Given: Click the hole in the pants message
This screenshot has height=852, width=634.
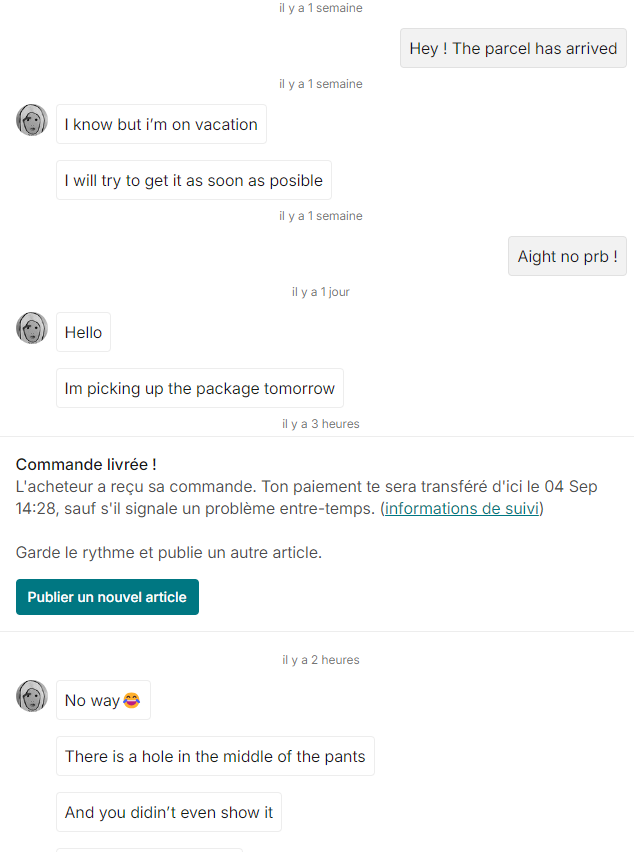Looking at the screenshot, I should [215, 756].
